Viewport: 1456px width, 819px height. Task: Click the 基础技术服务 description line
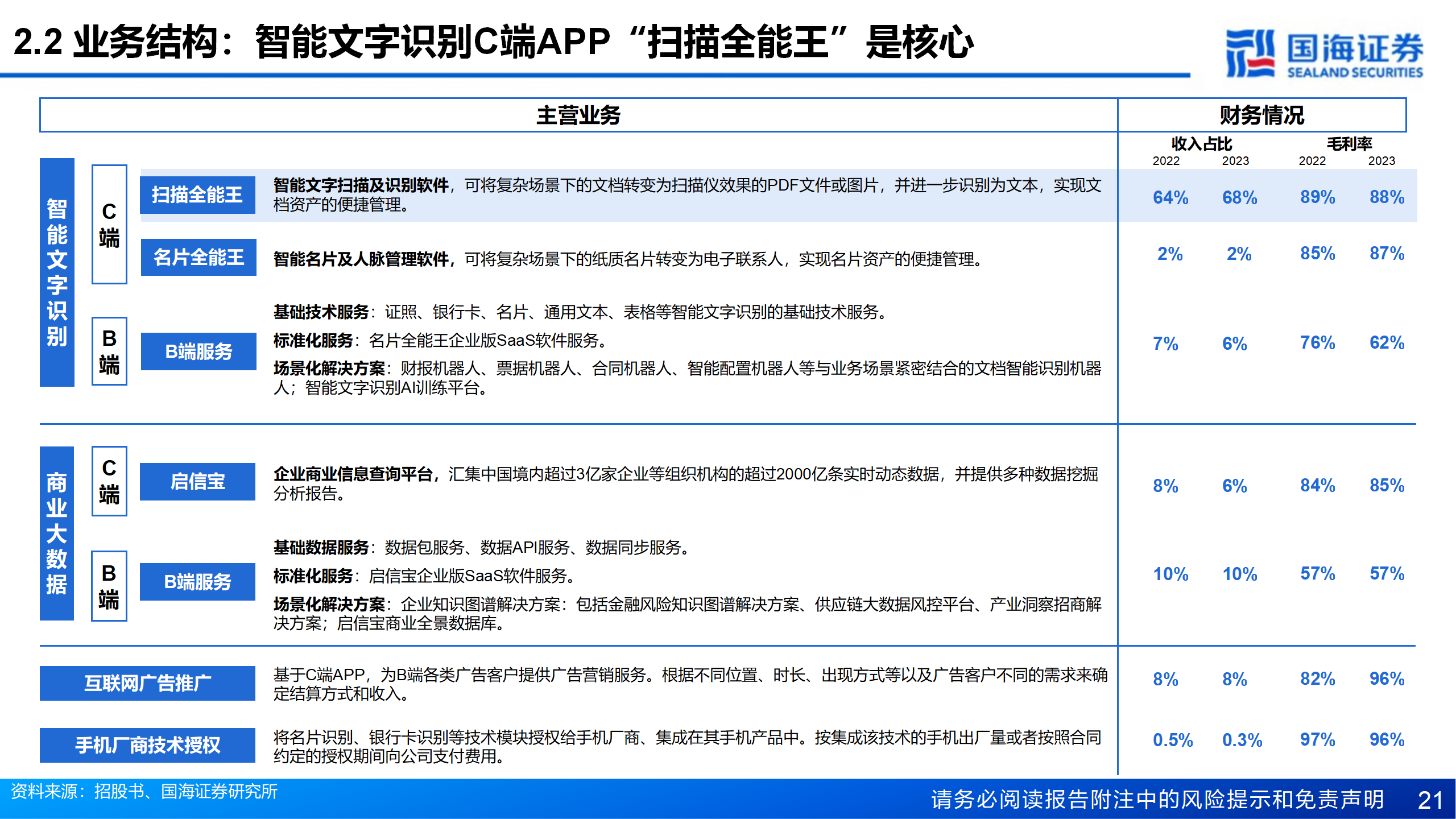580,312
